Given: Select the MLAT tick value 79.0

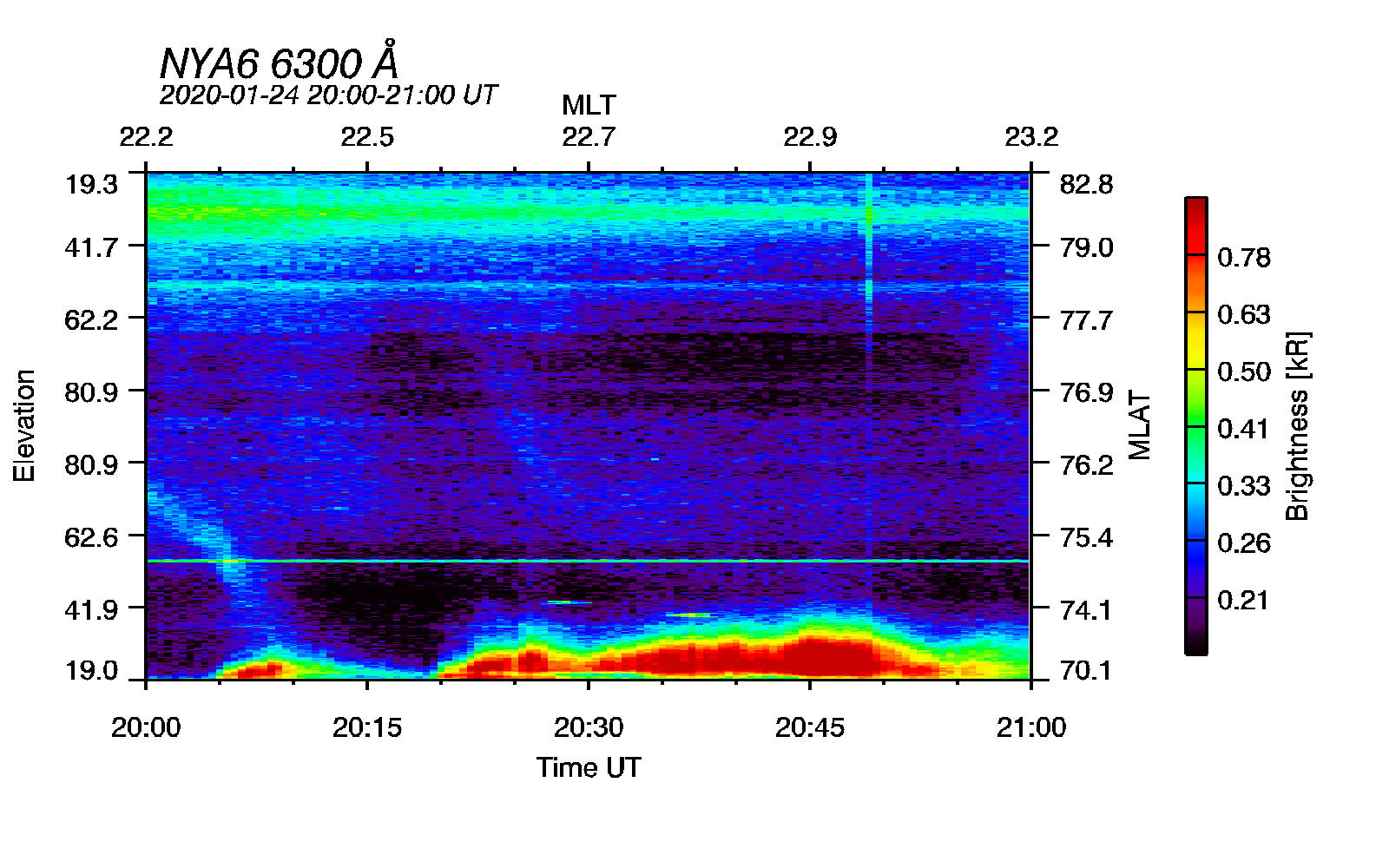Looking at the screenshot, I should click(1086, 247).
